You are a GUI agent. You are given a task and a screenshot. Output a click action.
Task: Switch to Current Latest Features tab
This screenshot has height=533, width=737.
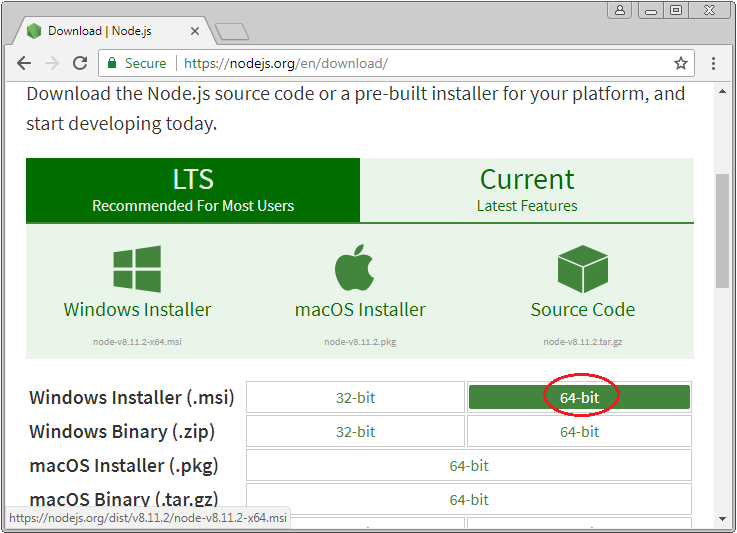click(x=527, y=190)
